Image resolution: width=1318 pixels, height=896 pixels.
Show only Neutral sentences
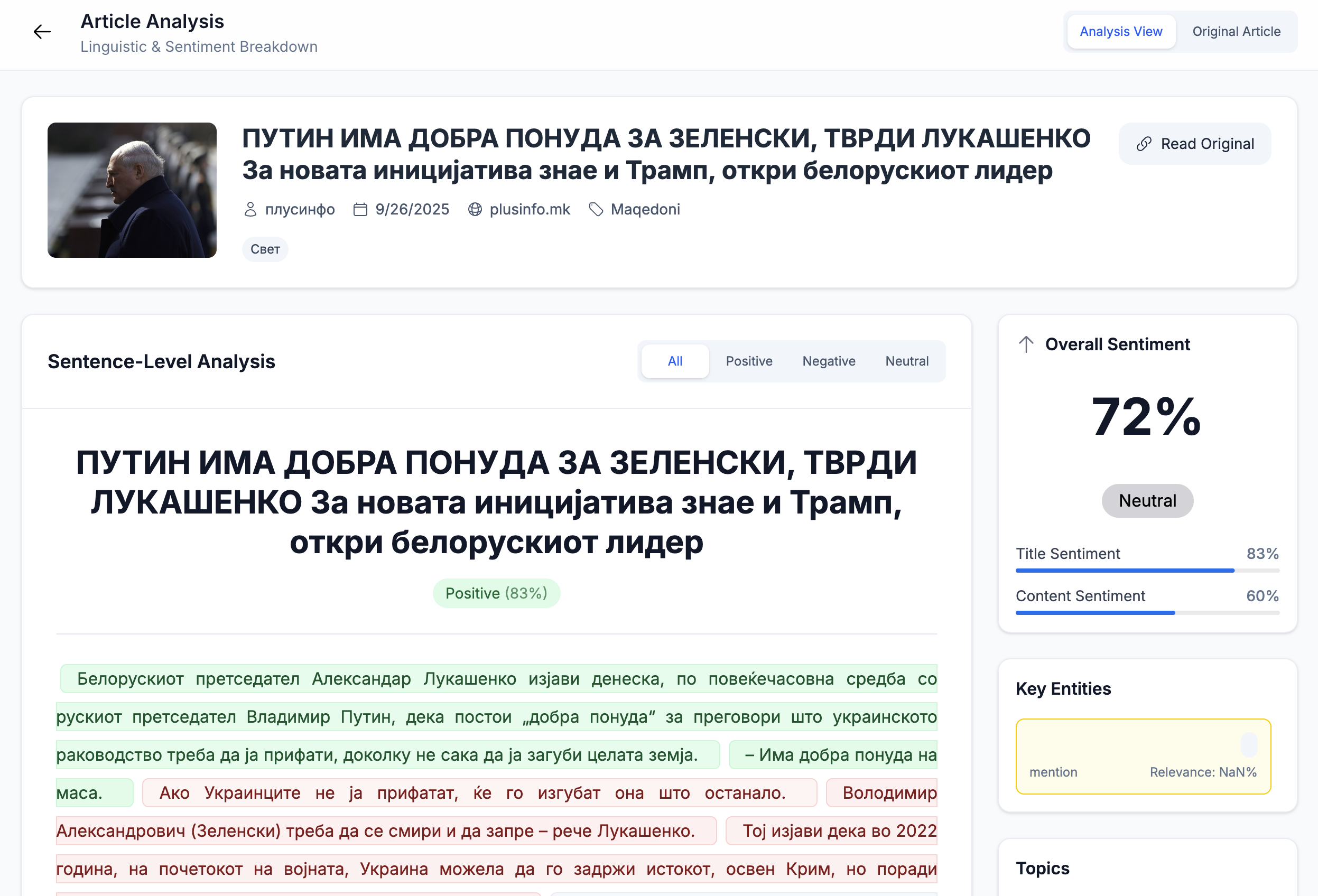coord(907,361)
